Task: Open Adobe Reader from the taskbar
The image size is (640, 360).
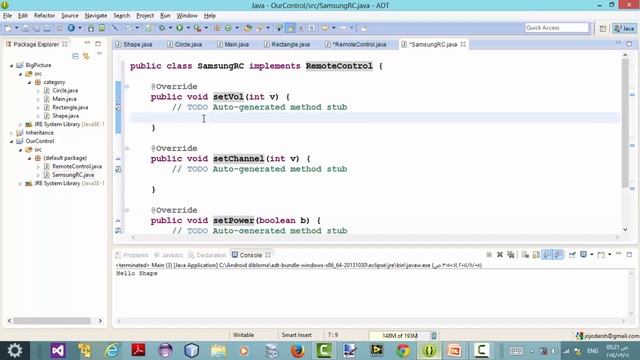Action: pyautogui.click(x=138, y=351)
